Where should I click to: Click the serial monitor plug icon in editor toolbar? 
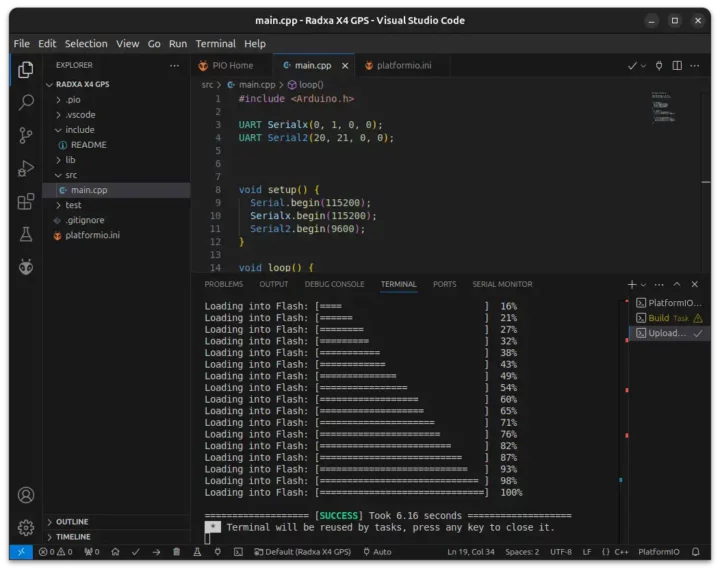(659, 66)
